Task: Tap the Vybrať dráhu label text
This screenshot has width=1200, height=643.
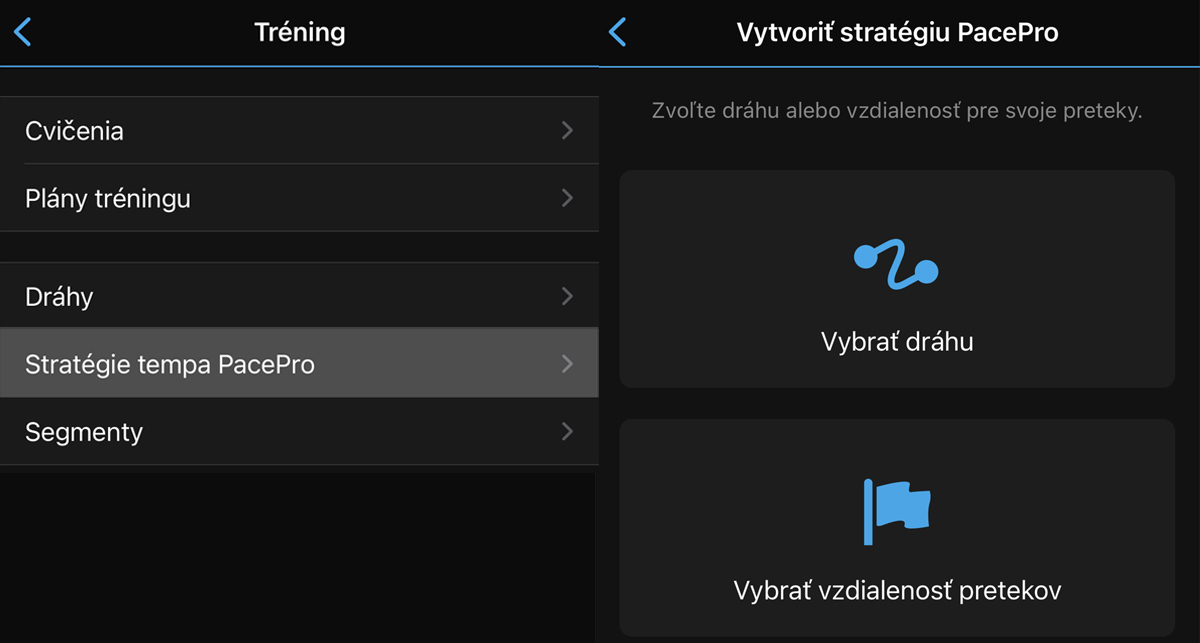Action: coord(897,342)
